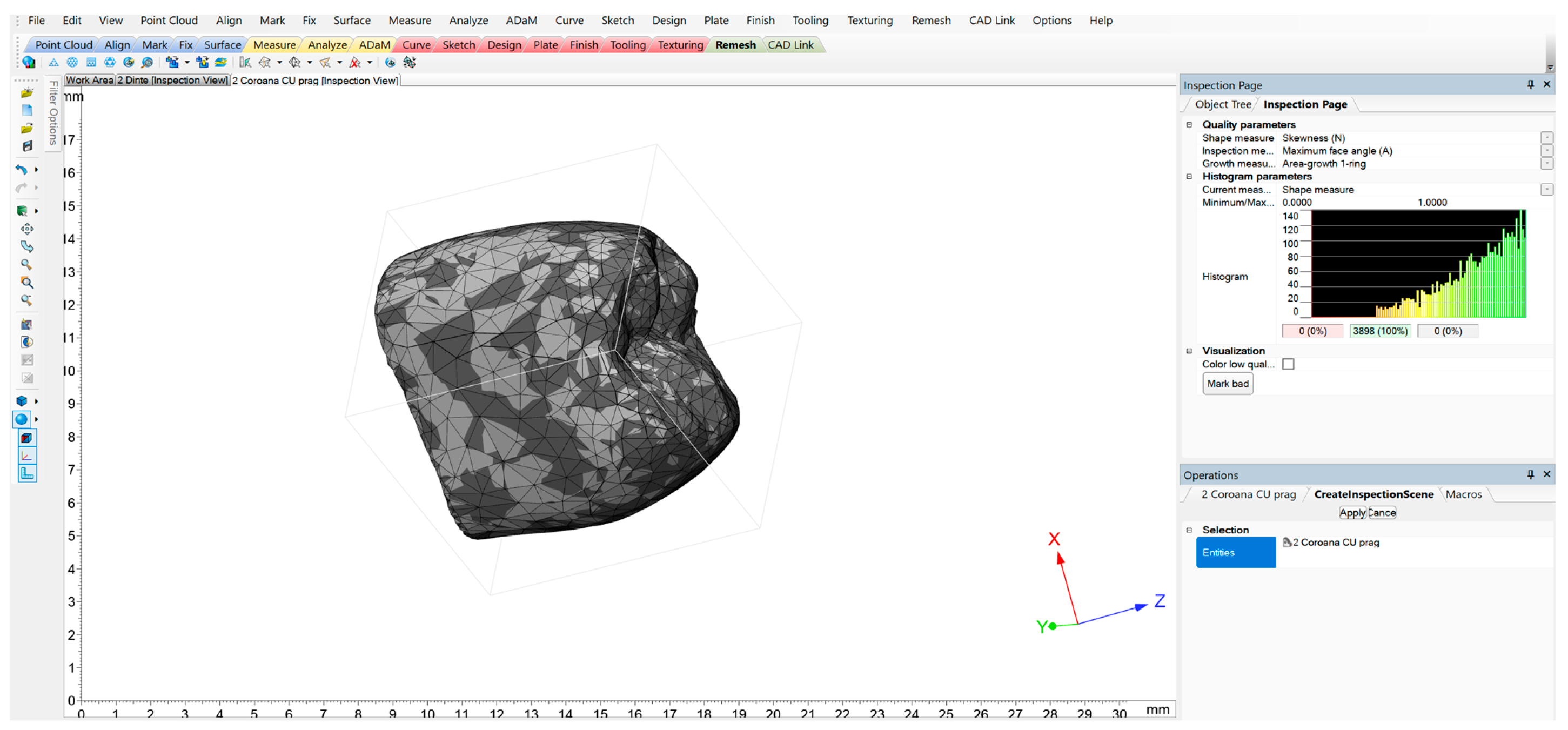This screenshot has height=730, width=1568.
Task: Enable Color low quality checkbox
Action: click(x=1288, y=364)
